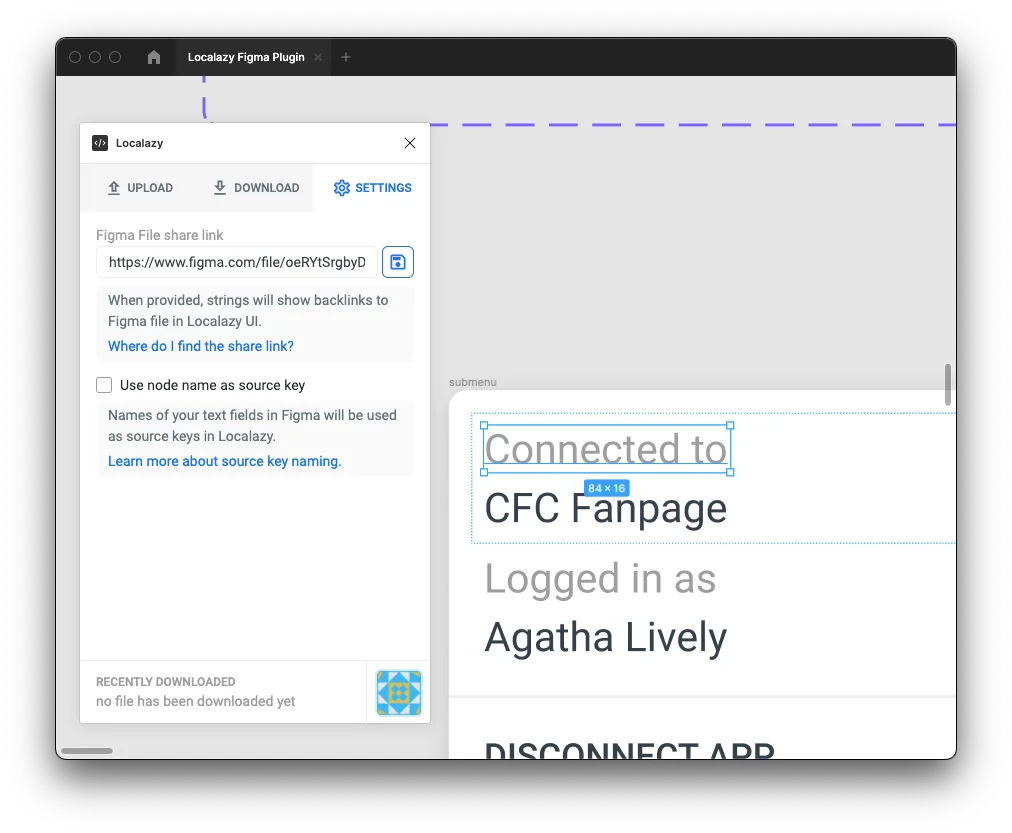Image resolution: width=1012 pixels, height=833 pixels.
Task: Save the Figma share link
Action: (398, 262)
